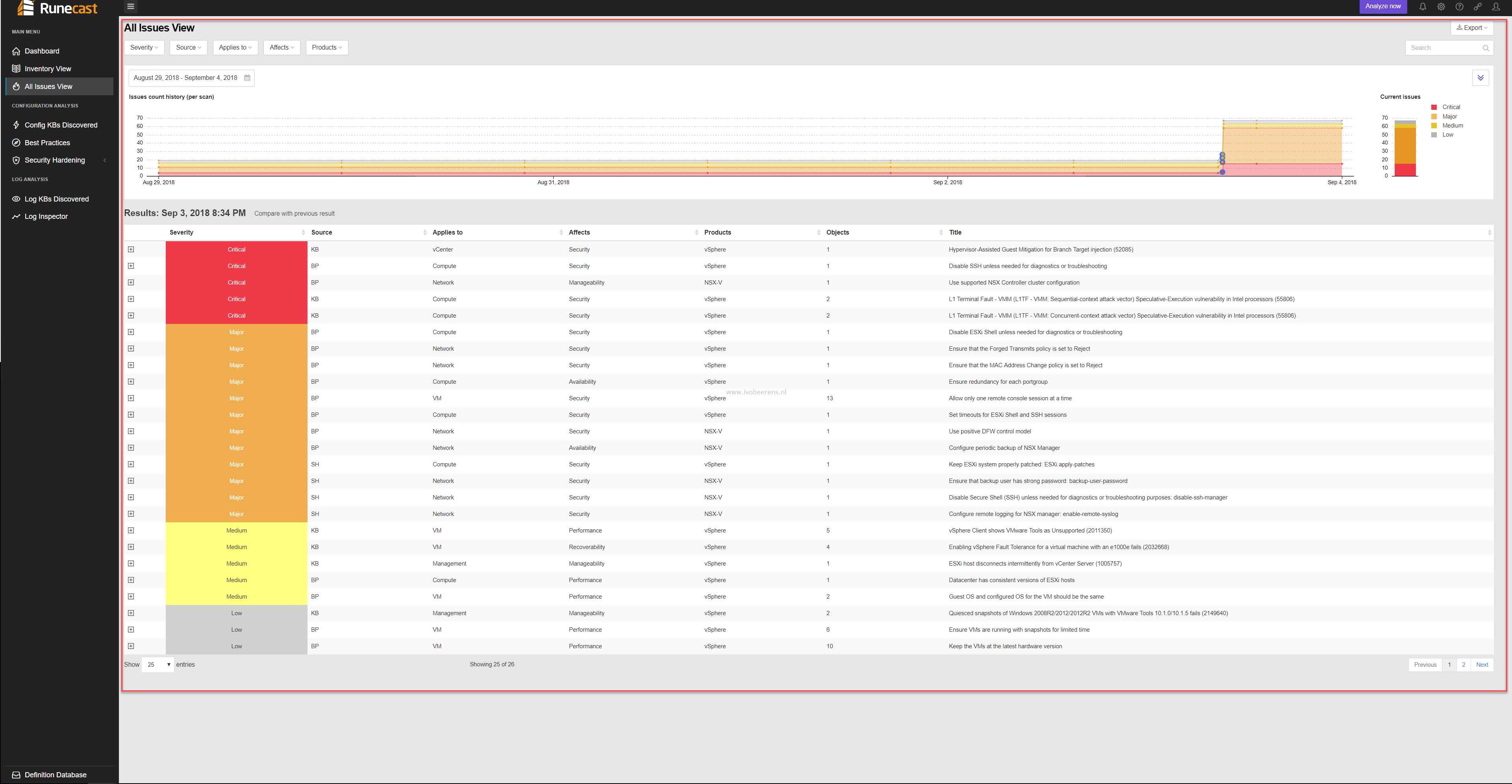This screenshot has height=784, width=1512.
Task: Expand the vSphere Client shows VMware Tools row
Action: tap(131, 531)
